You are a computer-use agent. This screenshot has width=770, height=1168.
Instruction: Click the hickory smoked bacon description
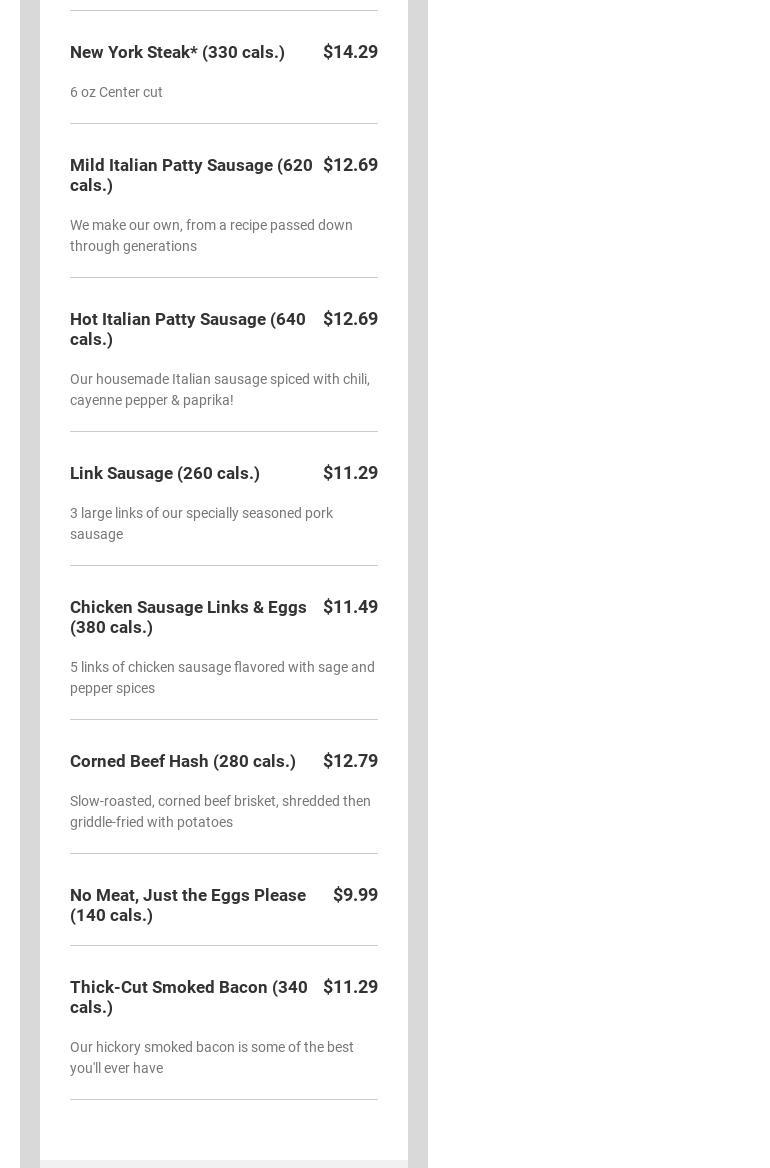[211, 1057]
